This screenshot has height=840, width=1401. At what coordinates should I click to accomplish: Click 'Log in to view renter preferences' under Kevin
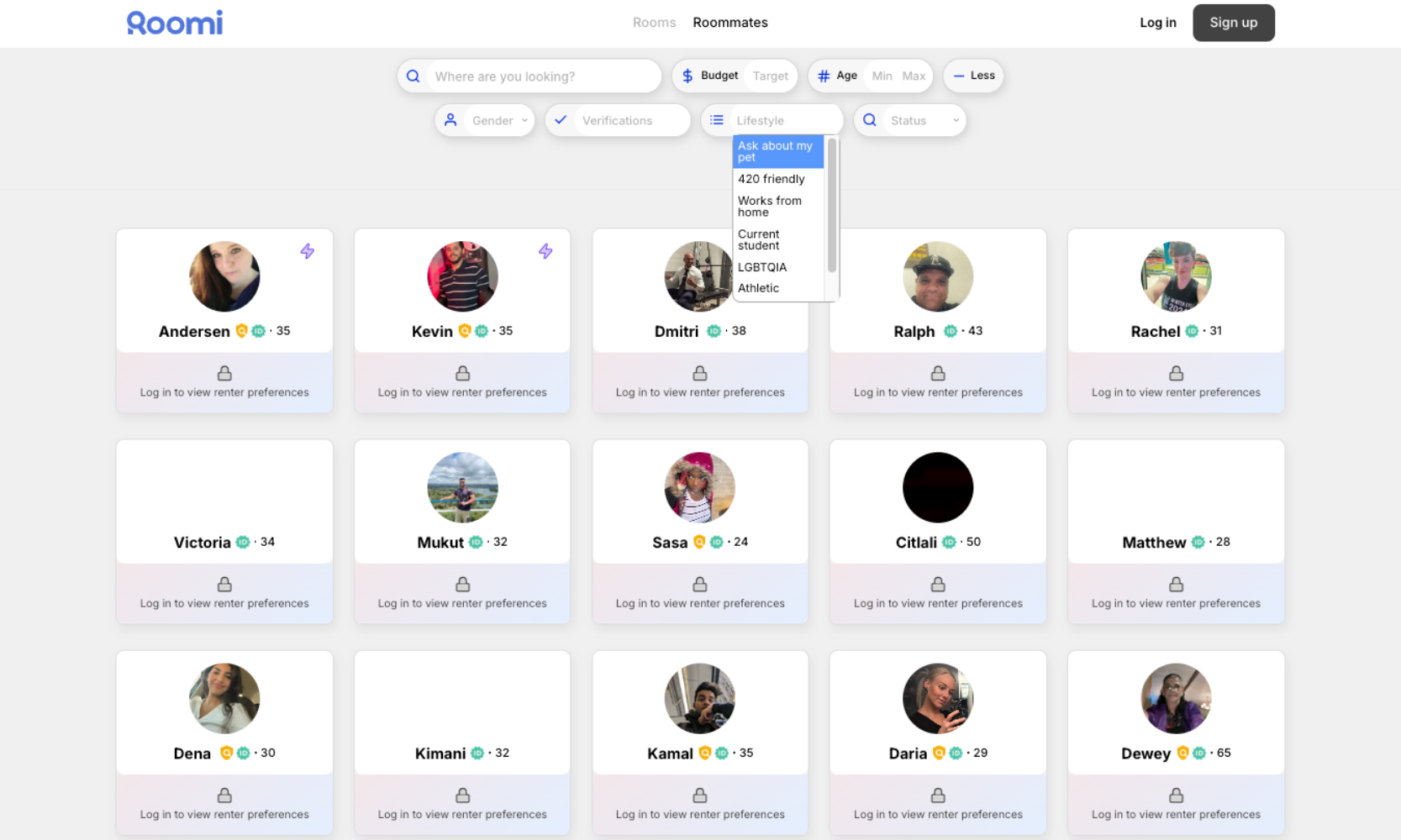(x=462, y=392)
